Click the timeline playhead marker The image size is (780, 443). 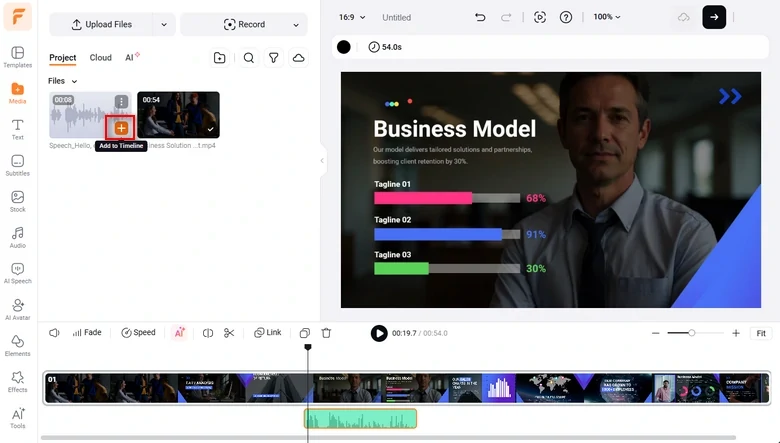pyautogui.click(x=308, y=347)
